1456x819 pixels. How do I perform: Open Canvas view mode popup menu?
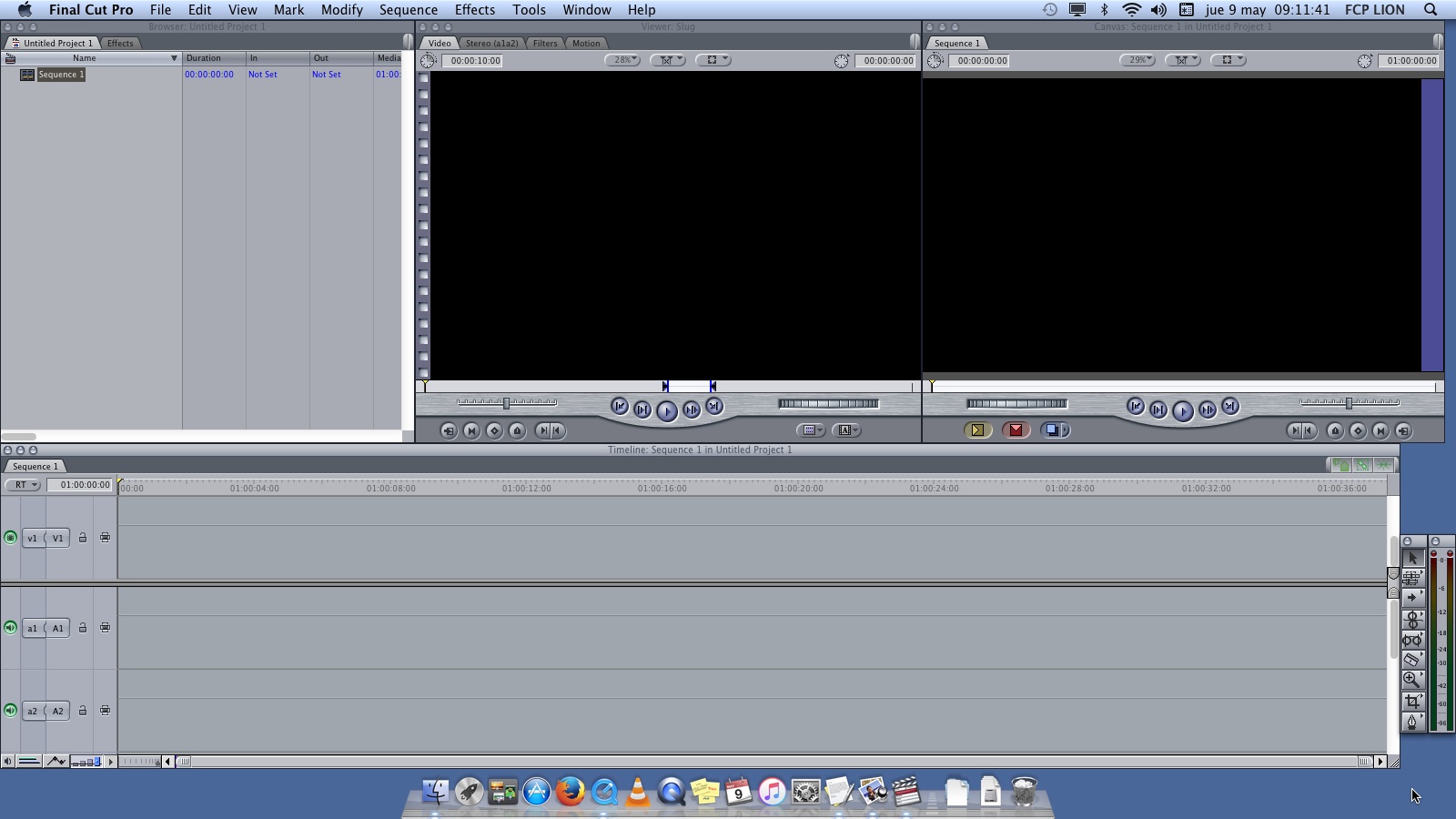pos(1228,60)
